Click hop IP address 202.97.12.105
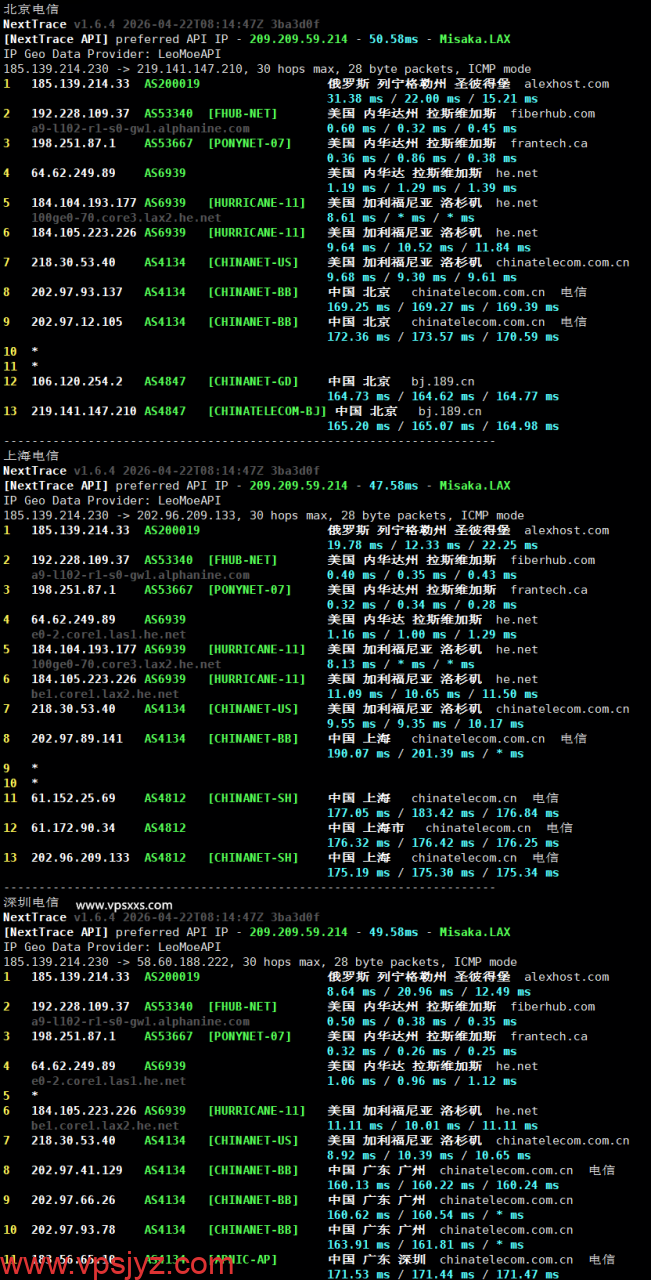Image resolution: width=651 pixels, height=1280 pixels. tap(77, 323)
